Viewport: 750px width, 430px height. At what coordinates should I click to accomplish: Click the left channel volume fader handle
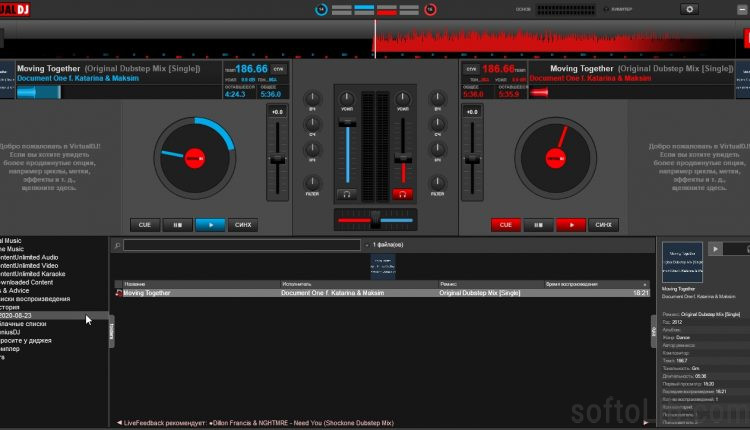coord(347,123)
